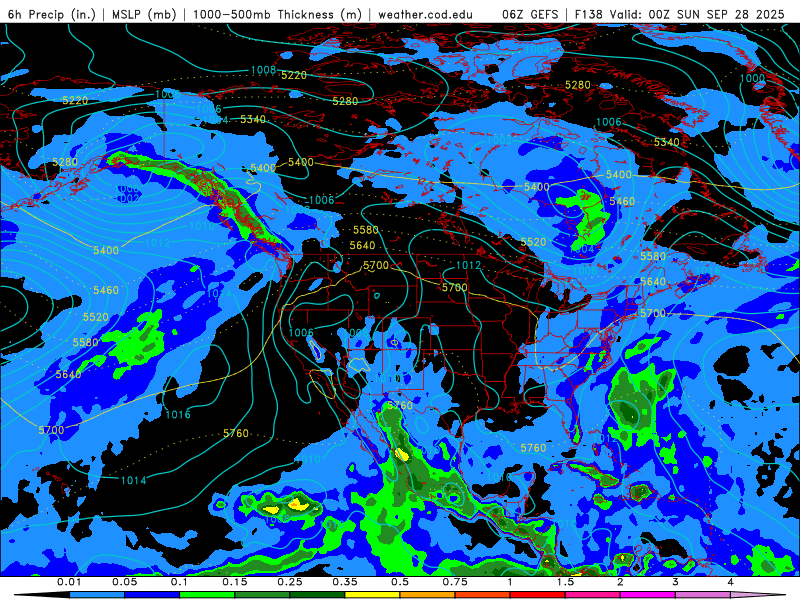Click the '0.35' legend value

pos(345,582)
